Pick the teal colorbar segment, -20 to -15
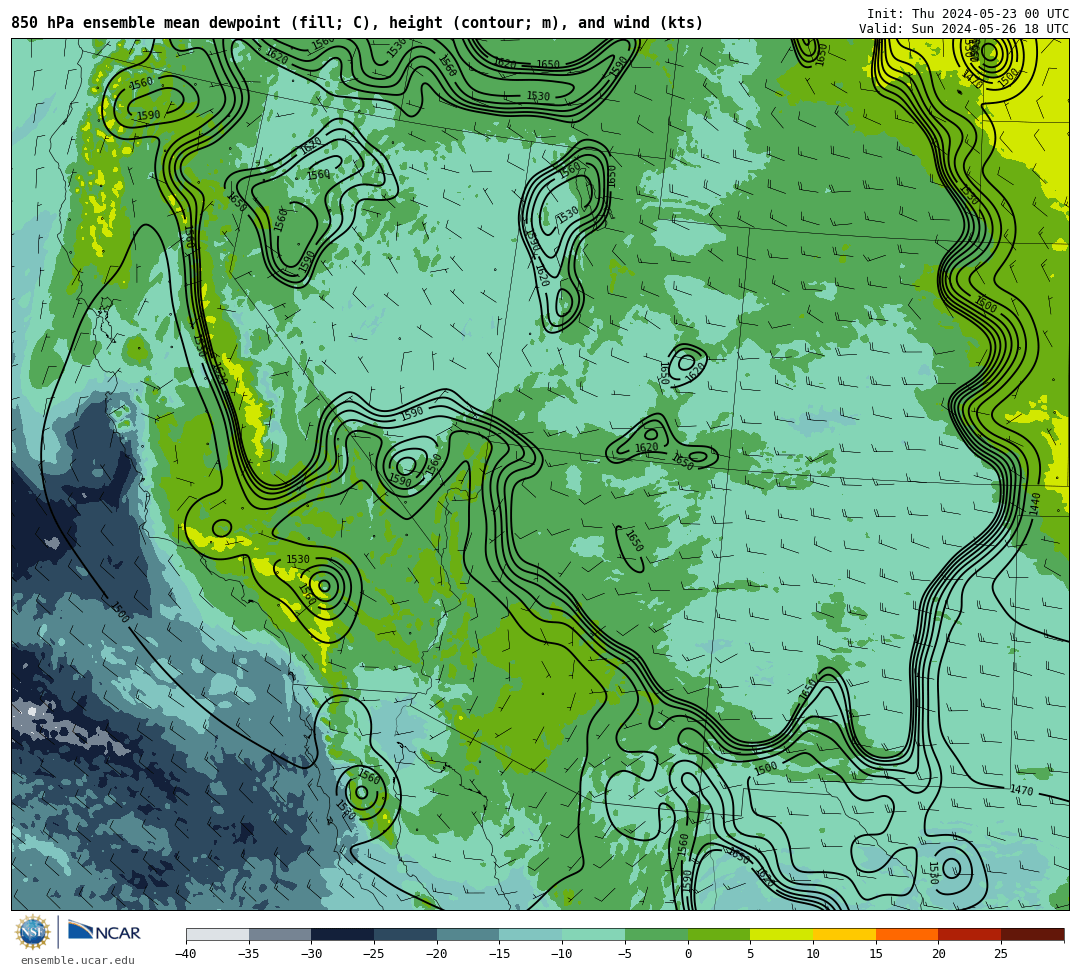This screenshot has width=1080, height=973. 468,934
